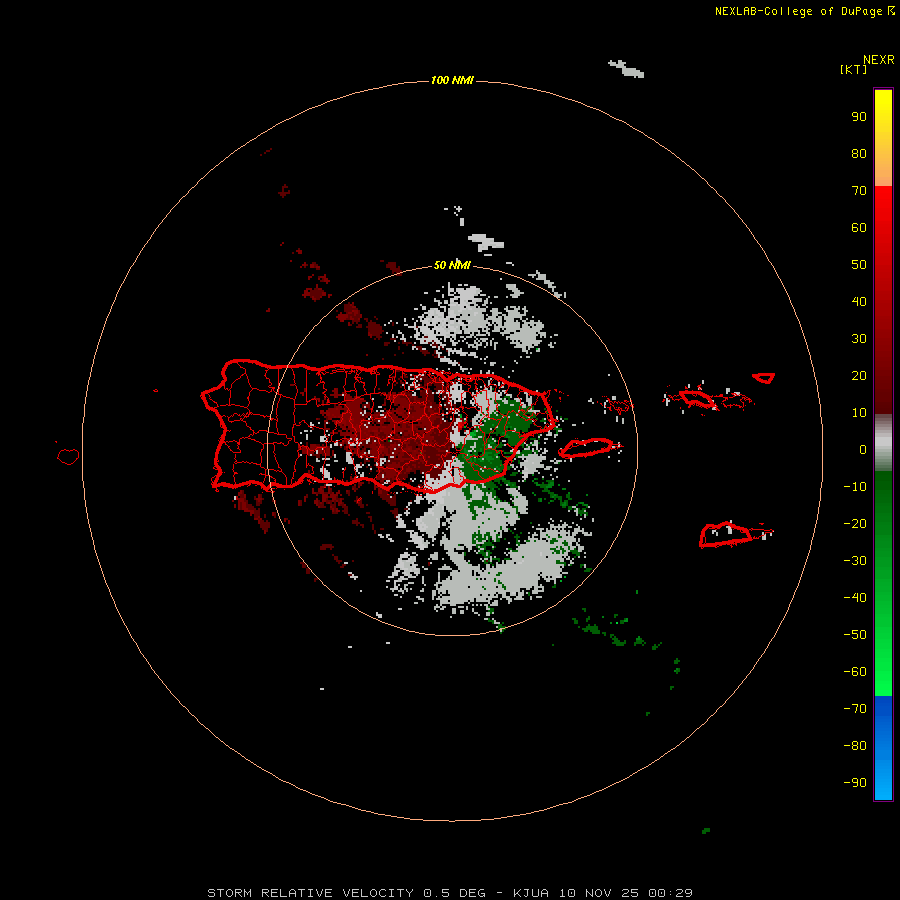Click the positive 20 knot scale label

pos(859,375)
